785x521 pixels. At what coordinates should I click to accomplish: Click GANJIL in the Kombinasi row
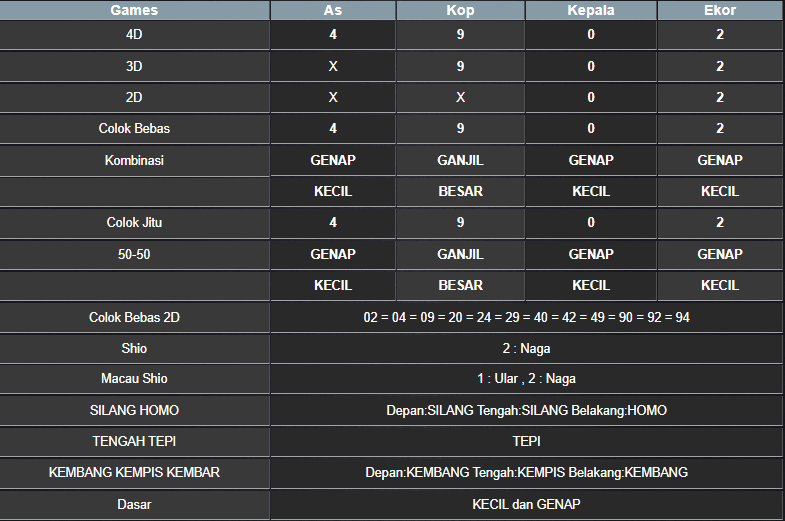click(x=460, y=160)
